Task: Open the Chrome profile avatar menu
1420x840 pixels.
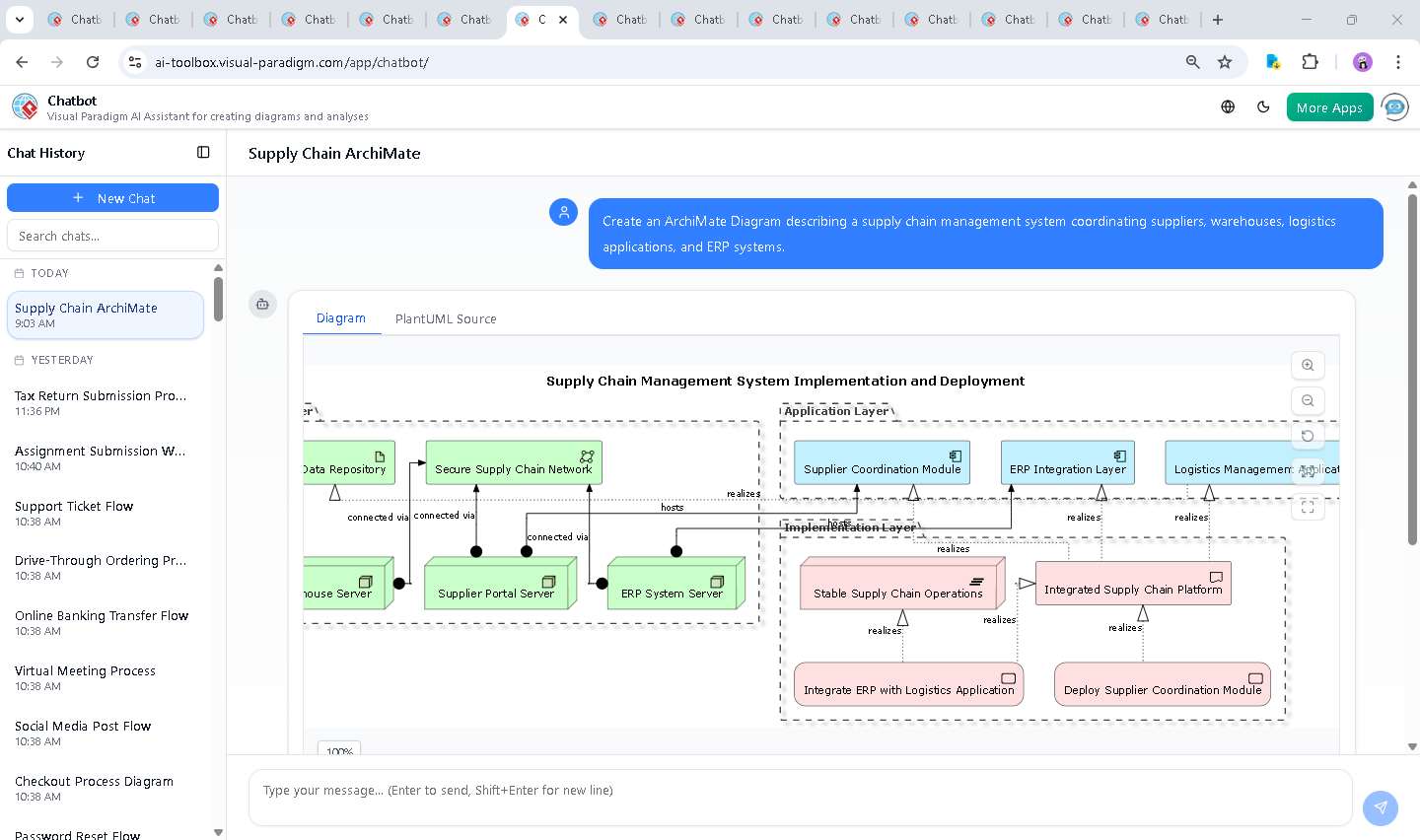Action: point(1362,61)
